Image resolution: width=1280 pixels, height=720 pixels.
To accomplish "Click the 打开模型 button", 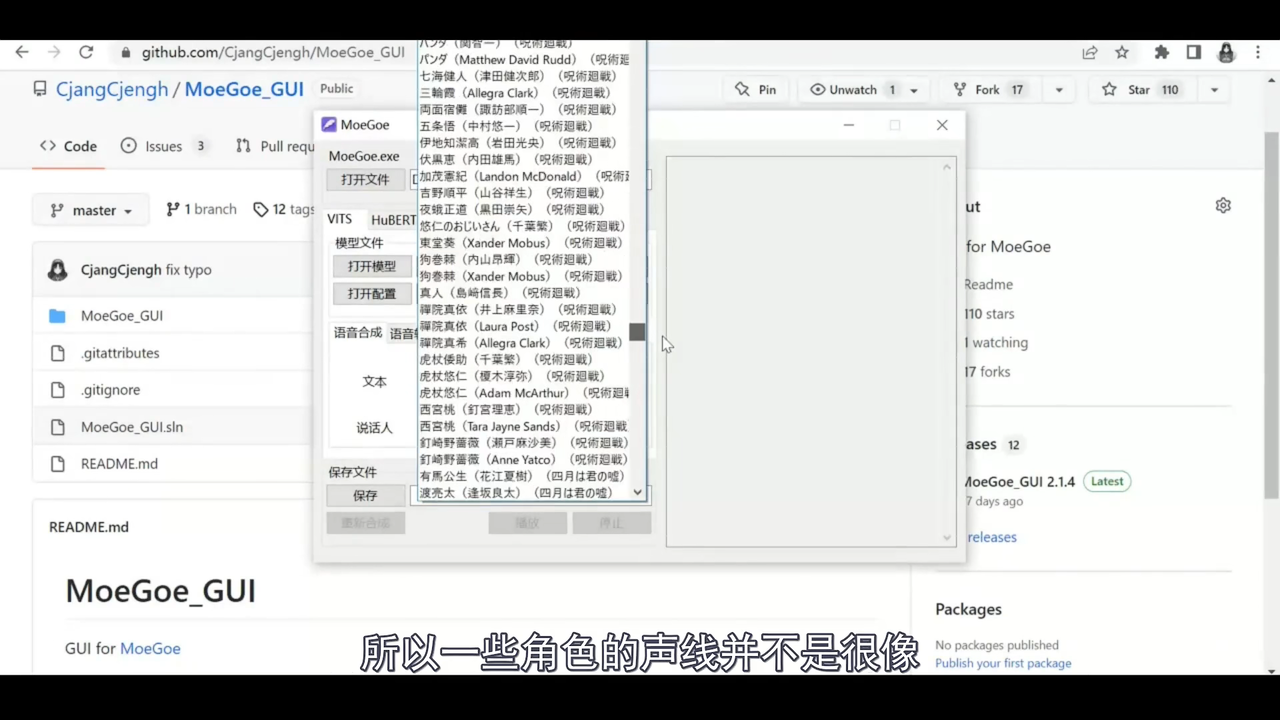I will [x=372, y=266].
